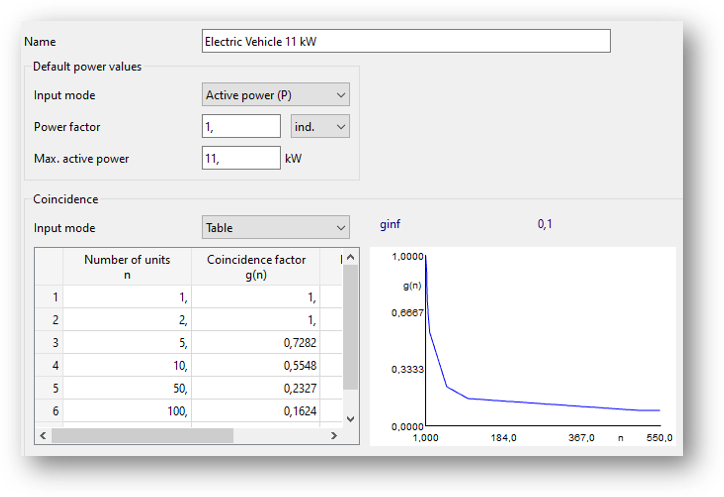Click the table's horizontal scrollbar left arrow

click(42, 436)
